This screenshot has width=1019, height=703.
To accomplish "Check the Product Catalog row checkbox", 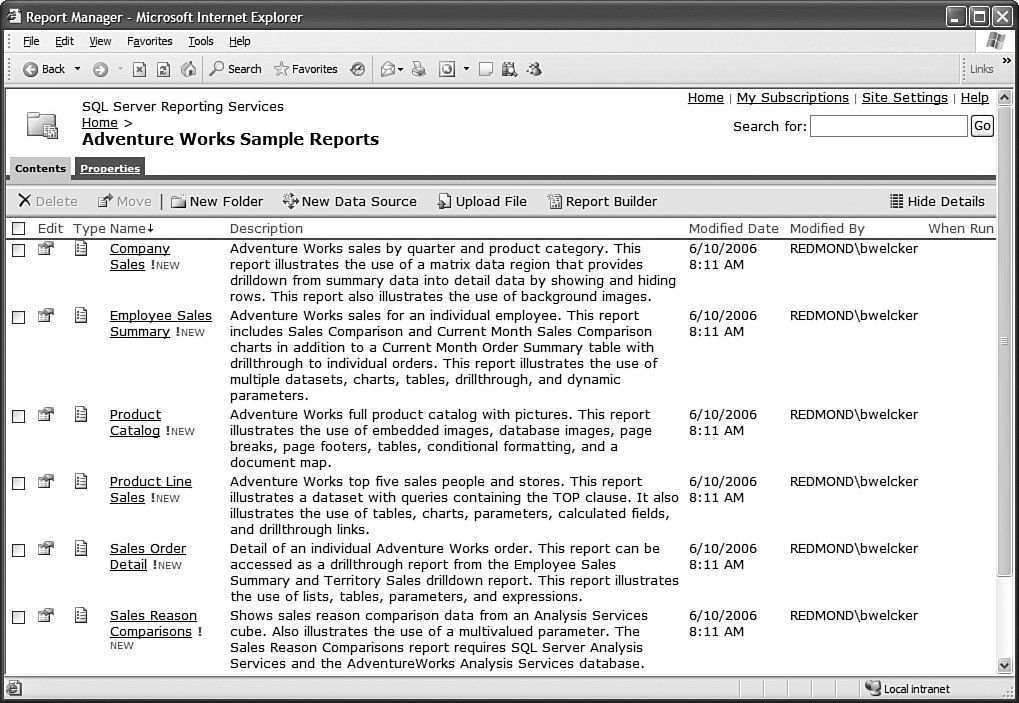I will (19, 416).
